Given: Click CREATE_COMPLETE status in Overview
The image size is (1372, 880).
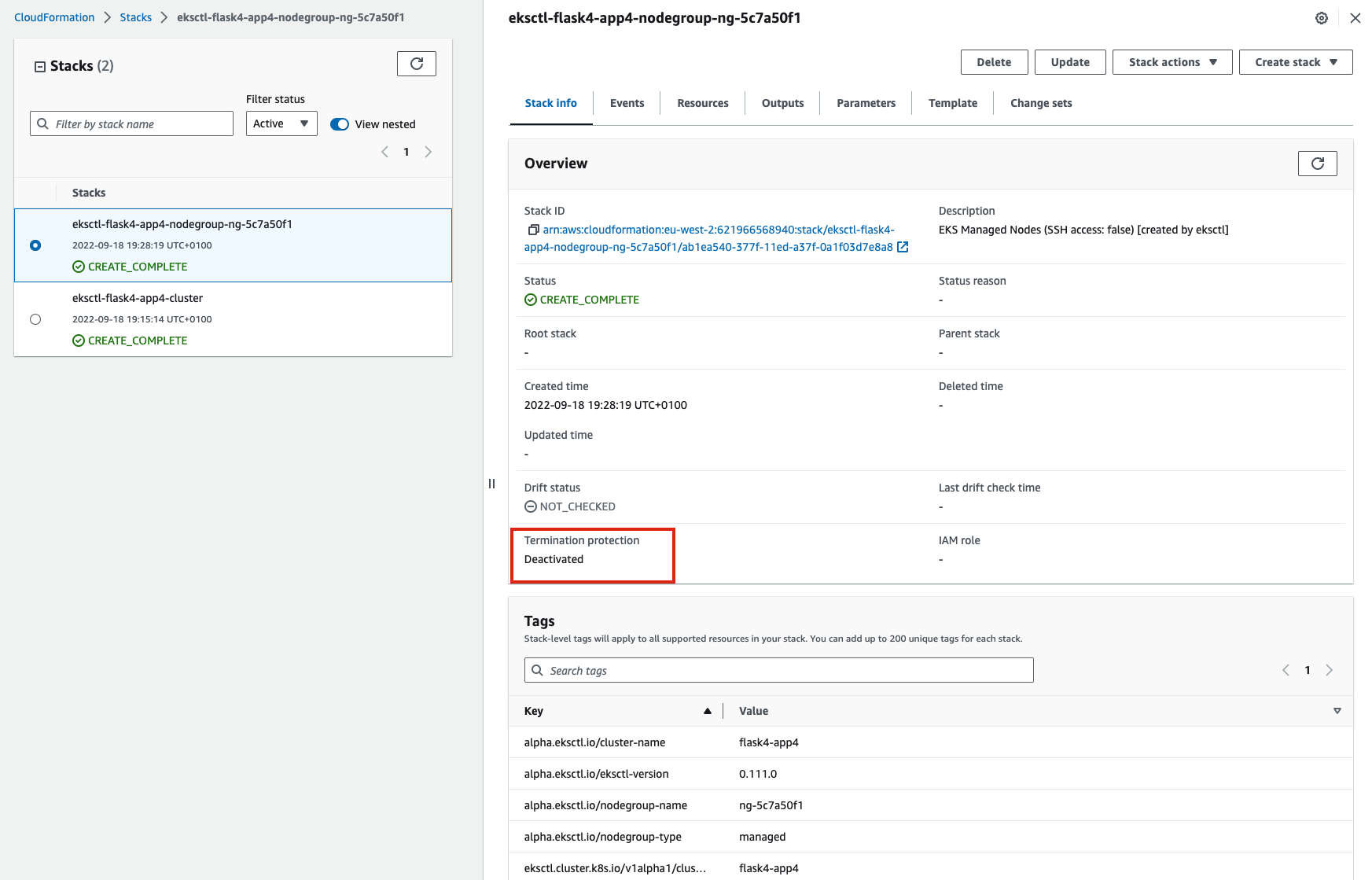Looking at the screenshot, I should [582, 300].
